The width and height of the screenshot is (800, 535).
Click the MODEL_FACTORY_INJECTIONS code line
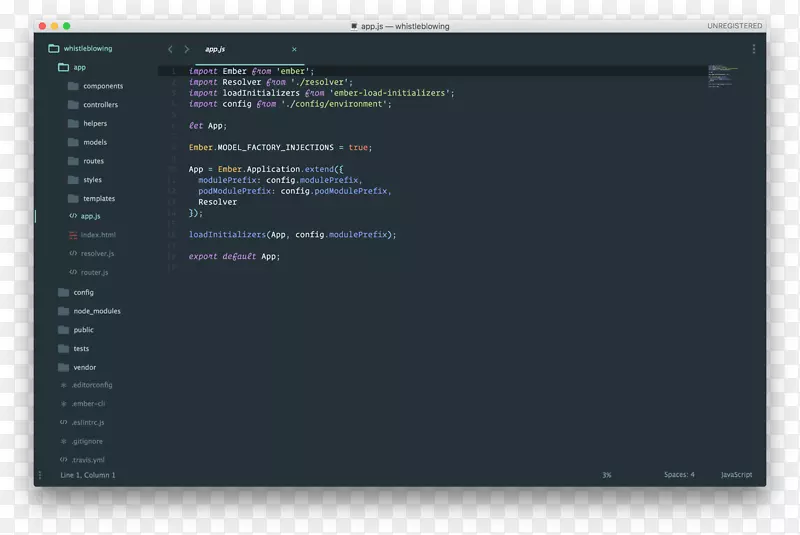[281, 147]
